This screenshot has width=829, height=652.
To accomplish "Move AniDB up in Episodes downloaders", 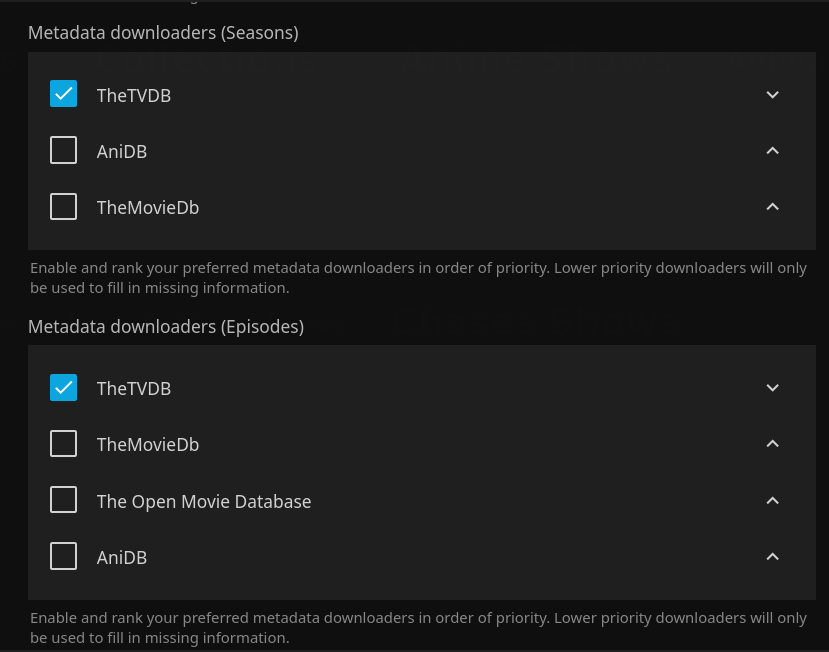I will click(772, 557).
